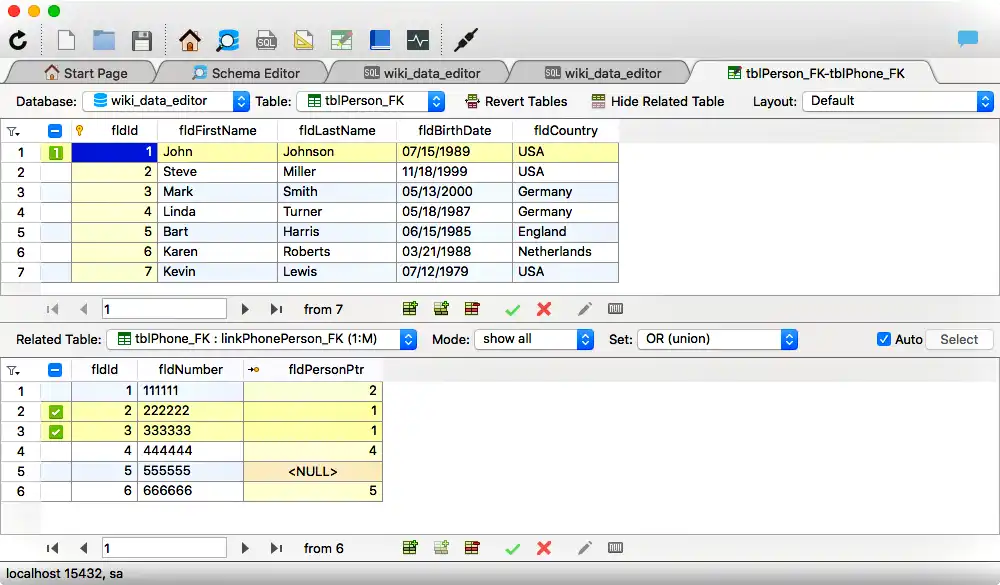Go to previous record in phone table
This screenshot has width=1000, height=585.
point(84,548)
